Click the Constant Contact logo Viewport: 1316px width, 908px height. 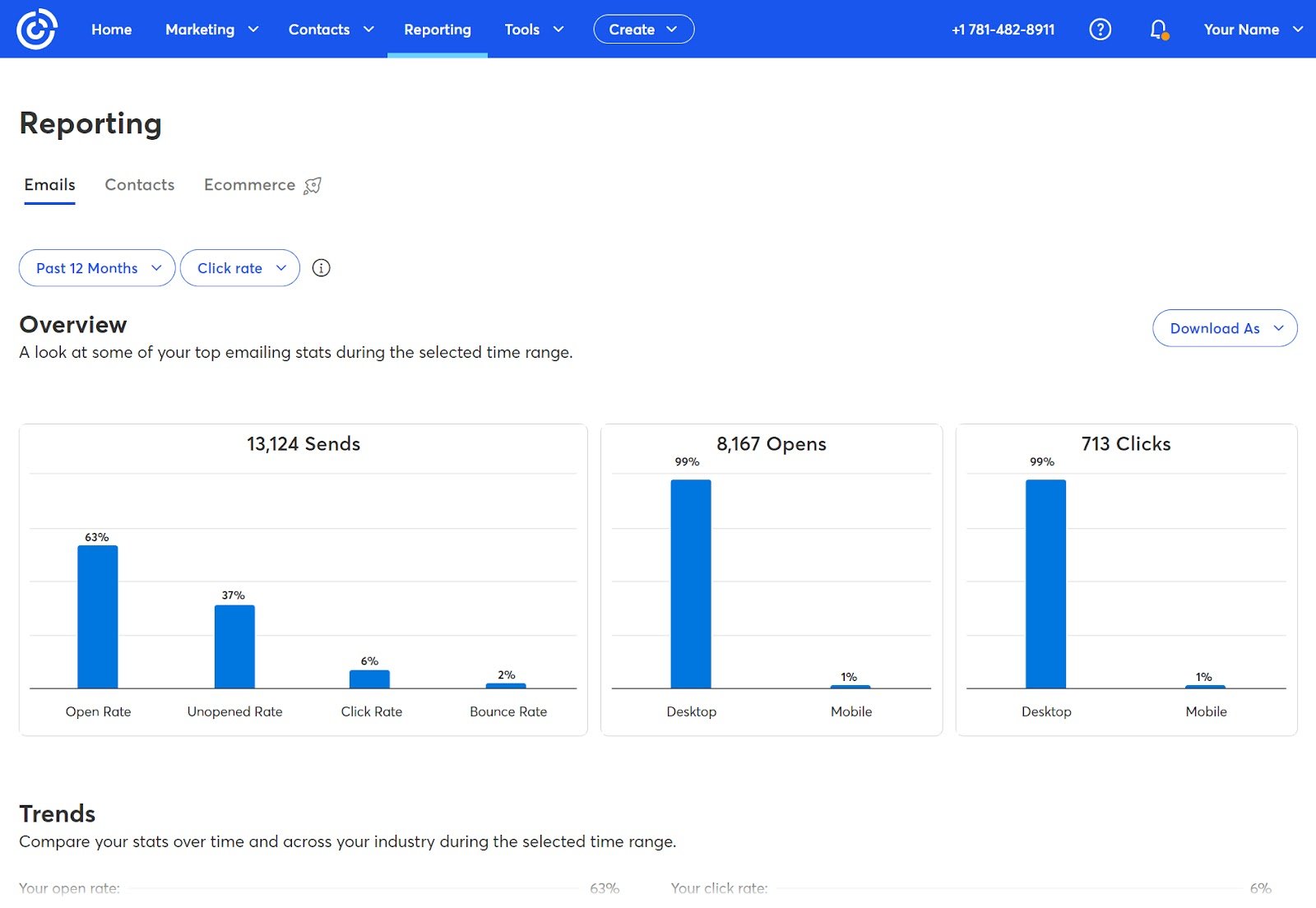[37, 29]
